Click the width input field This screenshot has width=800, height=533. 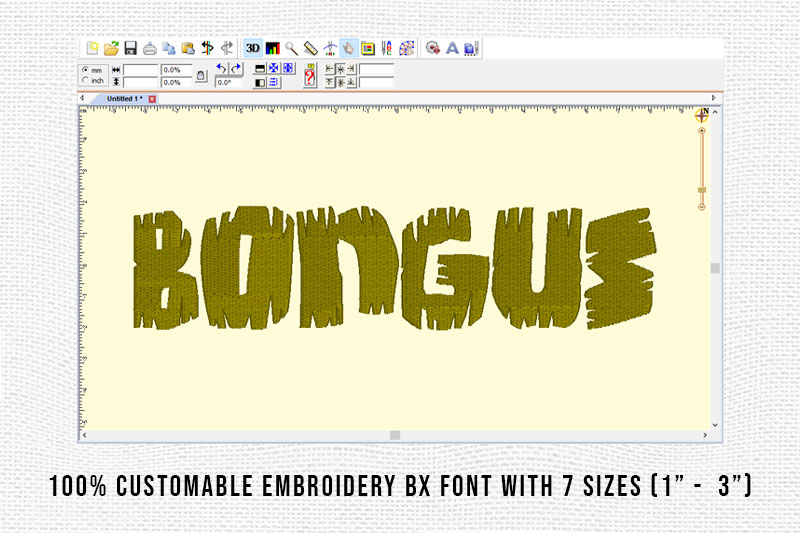click(140, 70)
